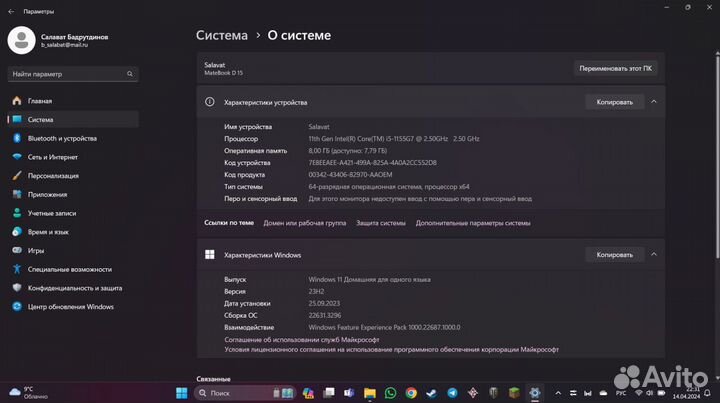
Task: Launch World of Tanks from the taskbar
Action: pyautogui.click(x=494, y=393)
